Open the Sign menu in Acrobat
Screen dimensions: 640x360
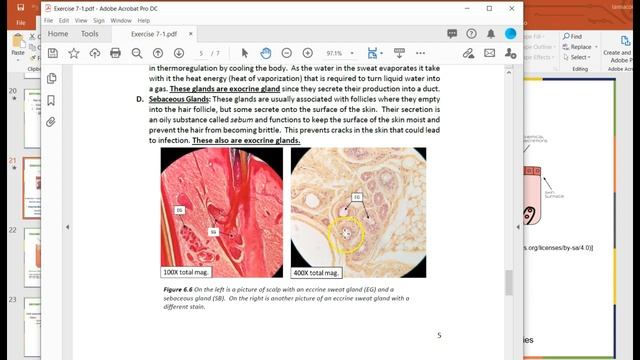(x=98, y=20)
